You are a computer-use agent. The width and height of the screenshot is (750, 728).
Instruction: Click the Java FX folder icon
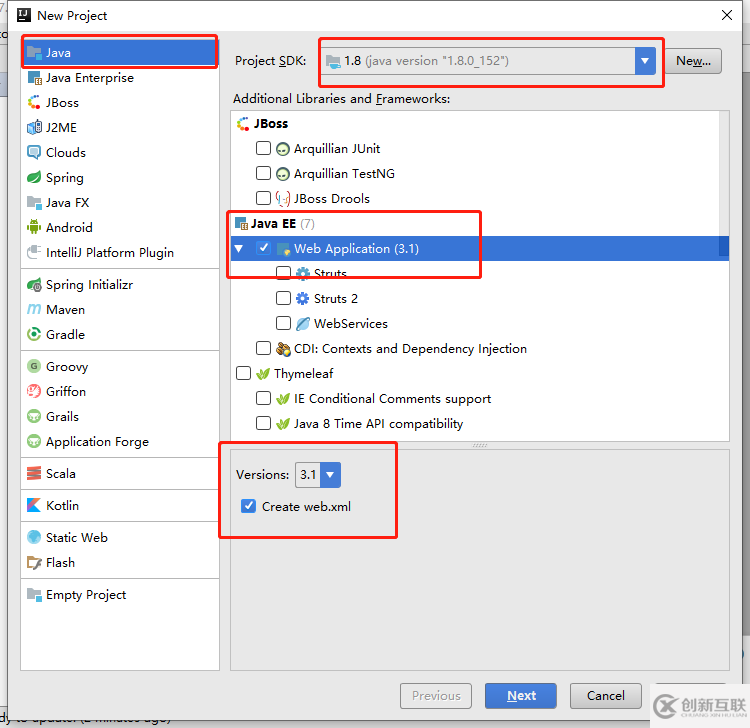34,202
